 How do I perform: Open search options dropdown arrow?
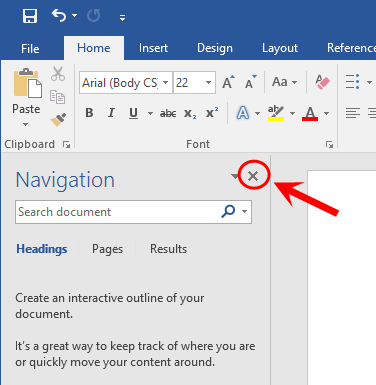coord(245,211)
